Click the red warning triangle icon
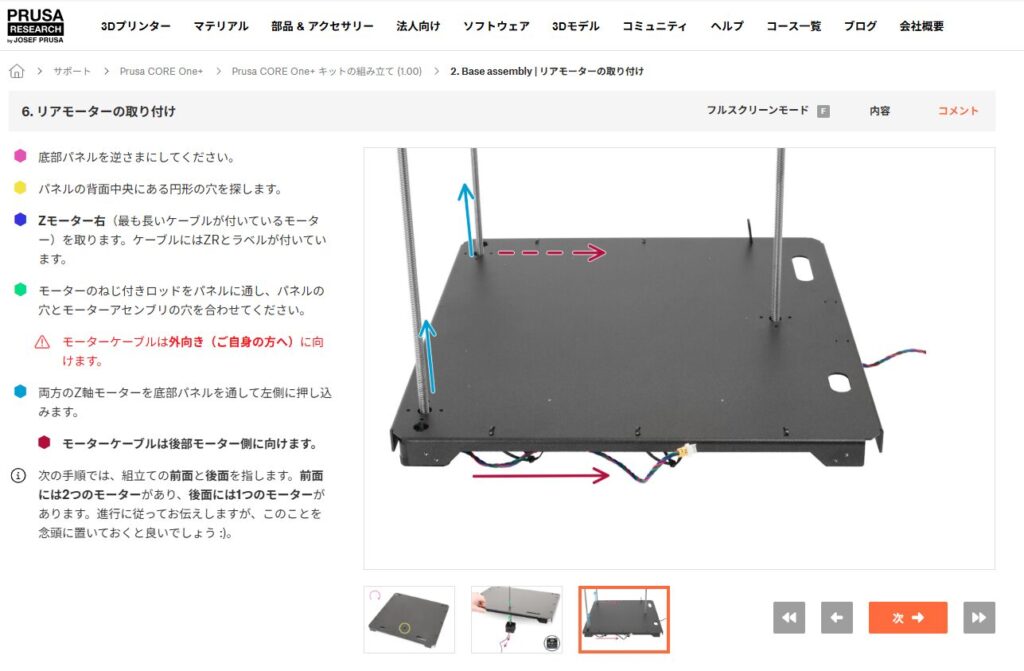 [x=42, y=342]
